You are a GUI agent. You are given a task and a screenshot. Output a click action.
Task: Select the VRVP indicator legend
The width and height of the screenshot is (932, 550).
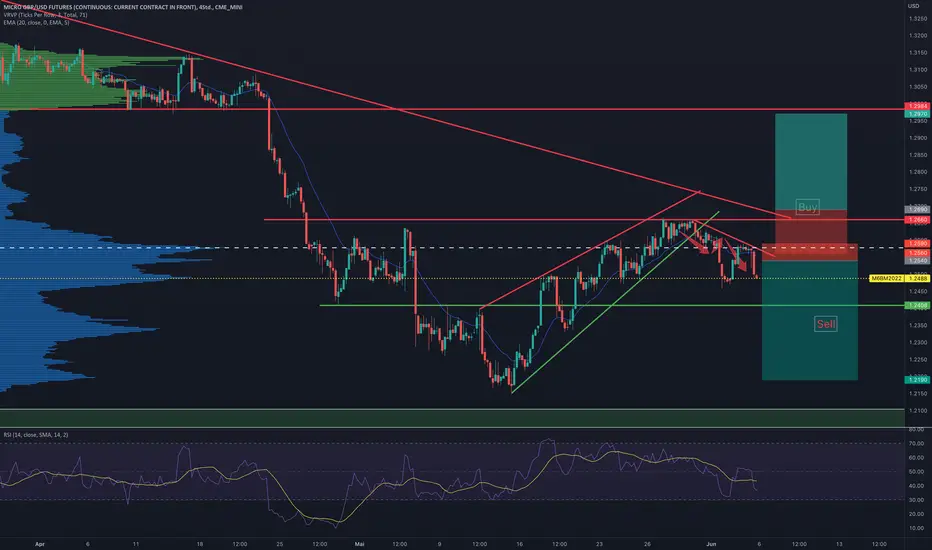click(45, 15)
